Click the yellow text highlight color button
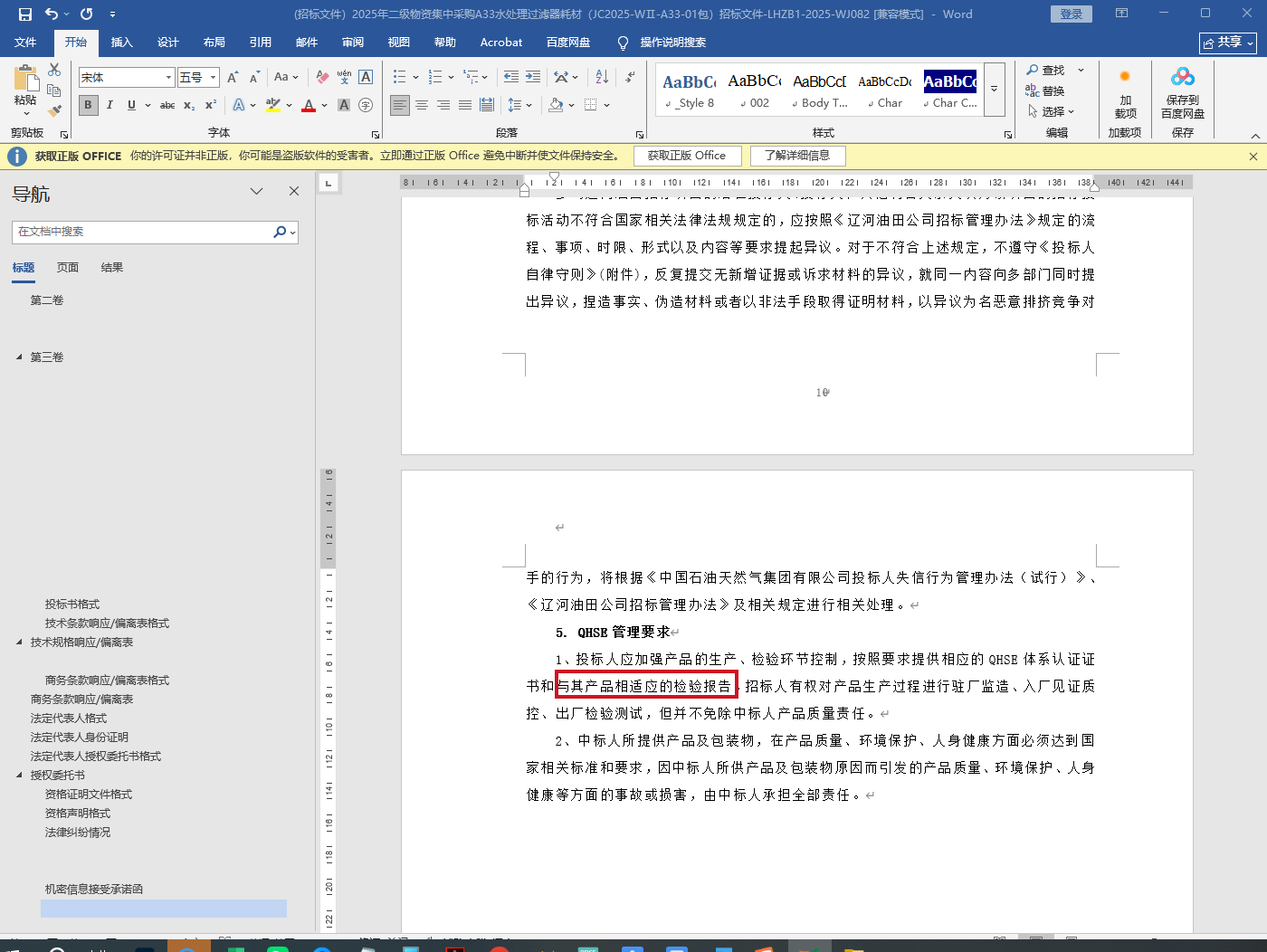 [x=273, y=105]
